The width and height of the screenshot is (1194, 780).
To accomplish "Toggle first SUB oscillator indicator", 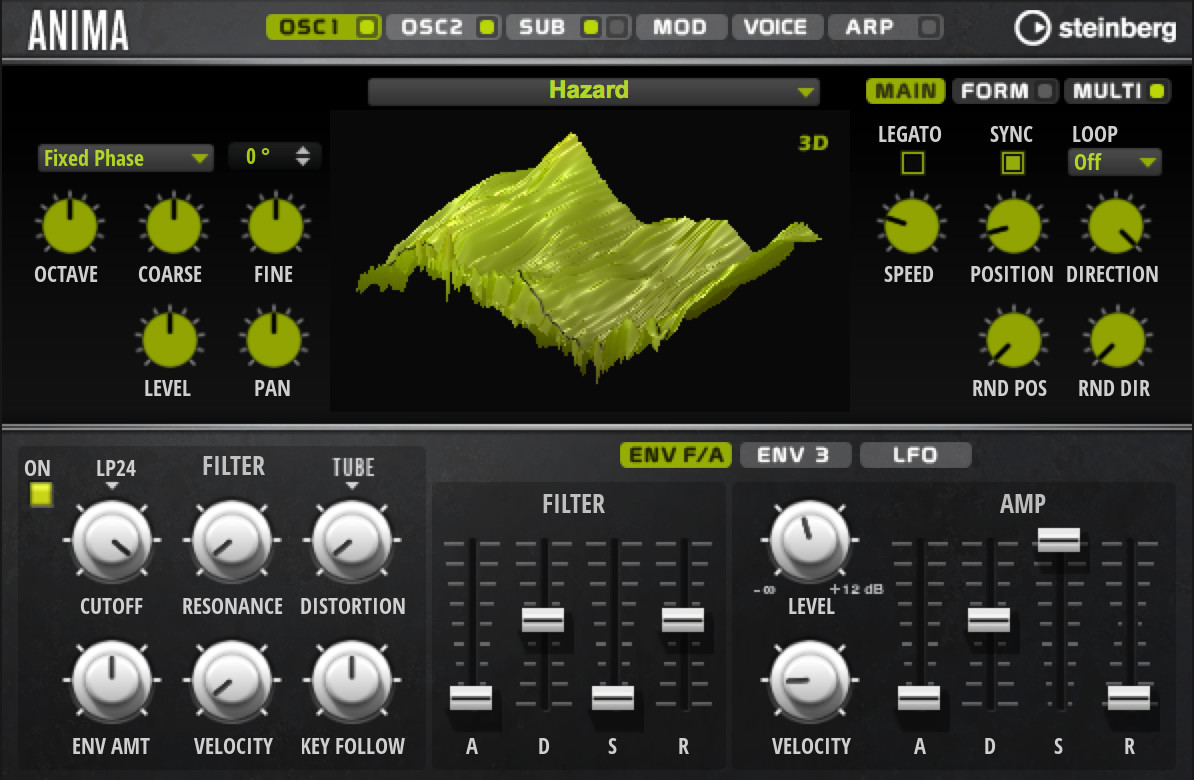I will 590,27.
